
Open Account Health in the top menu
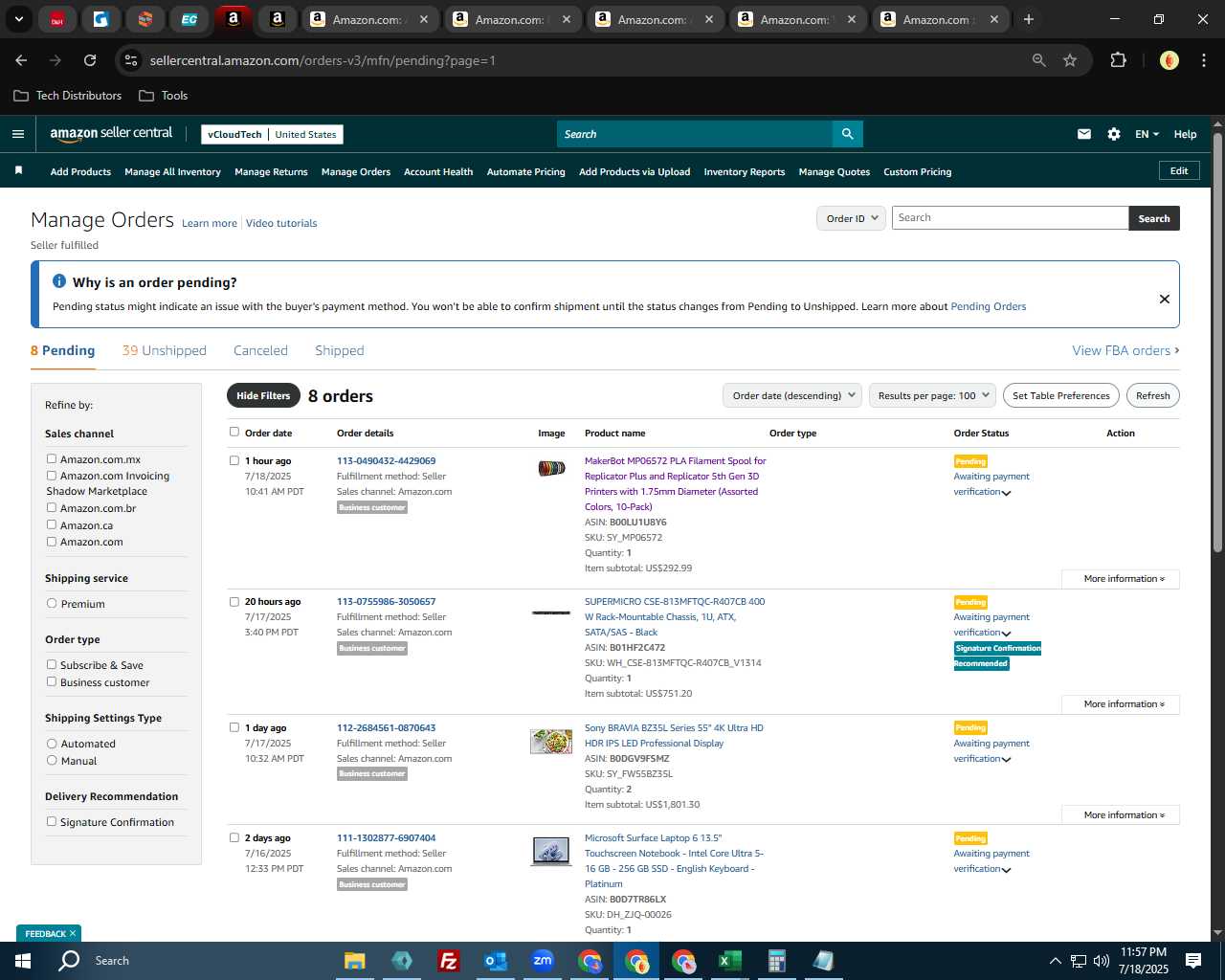438,171
